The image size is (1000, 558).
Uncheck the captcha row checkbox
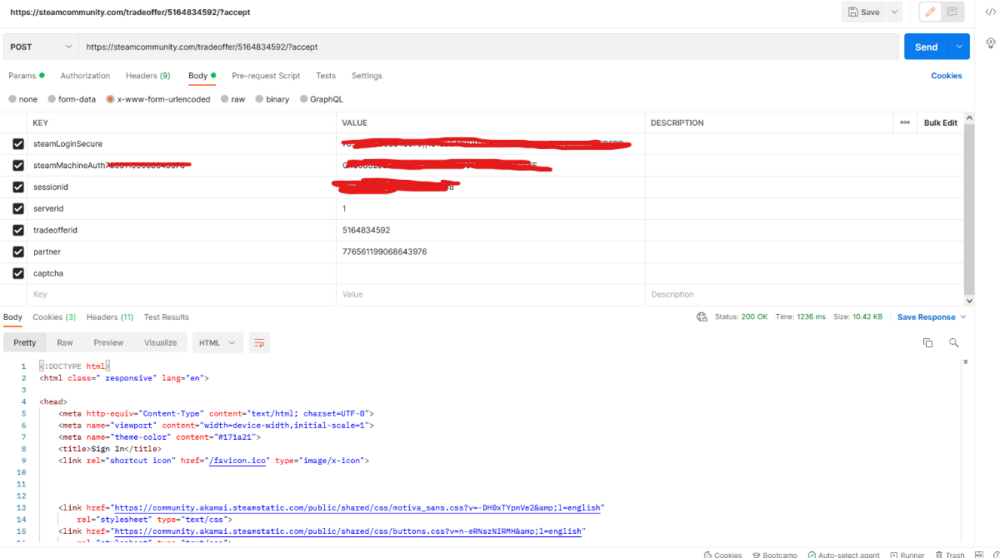(18, 274)
